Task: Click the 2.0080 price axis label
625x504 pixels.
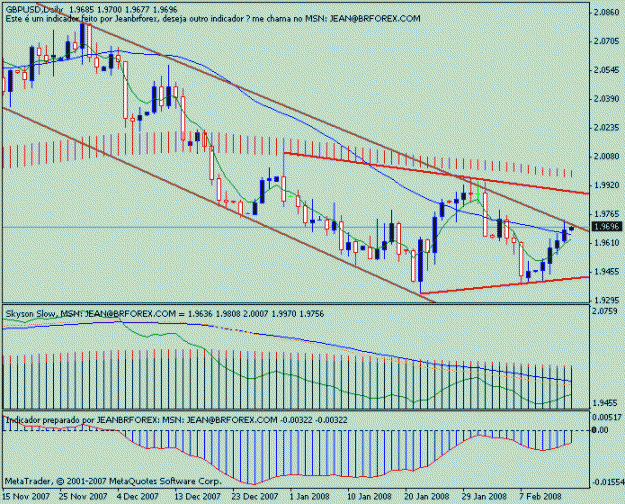Action: [x=607, y=156]
